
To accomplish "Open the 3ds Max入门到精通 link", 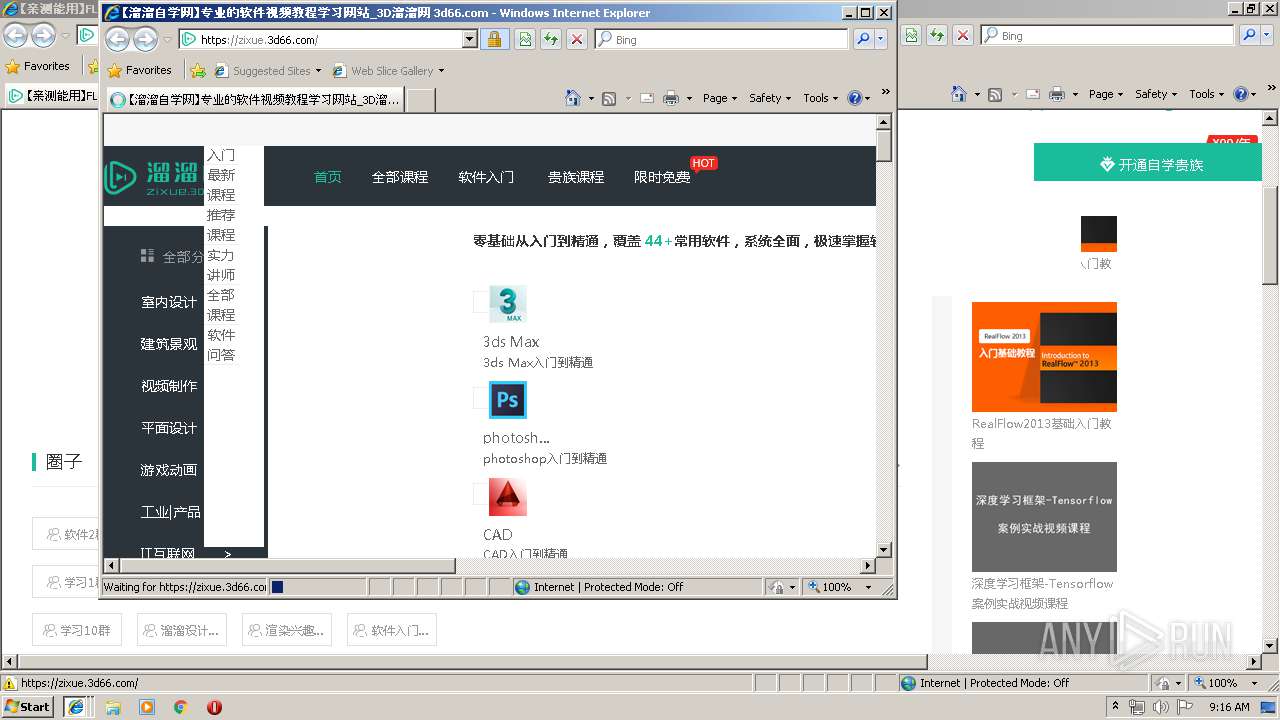I will coord(538,363).
